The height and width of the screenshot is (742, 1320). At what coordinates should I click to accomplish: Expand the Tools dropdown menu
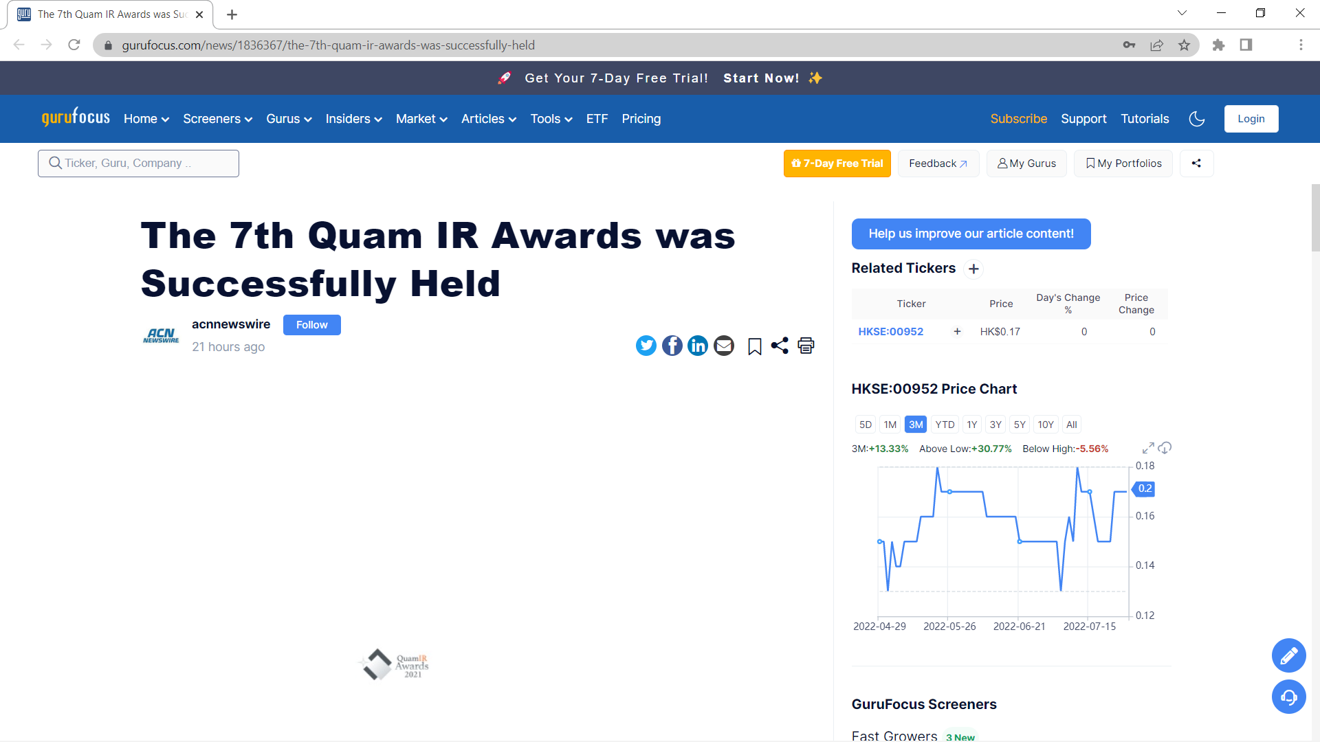click(551, 119)
